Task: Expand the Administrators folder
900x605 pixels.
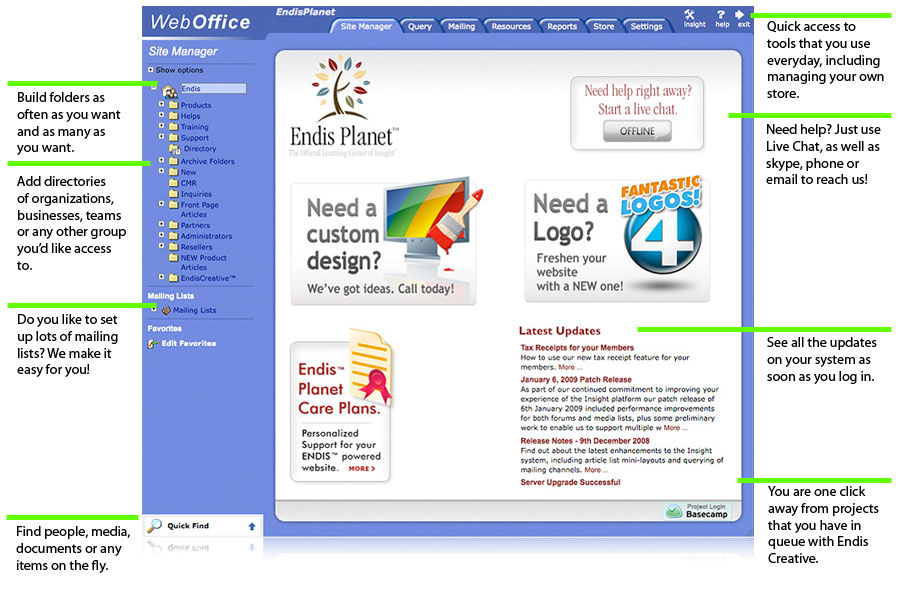Action: click(x=161, y=235)
